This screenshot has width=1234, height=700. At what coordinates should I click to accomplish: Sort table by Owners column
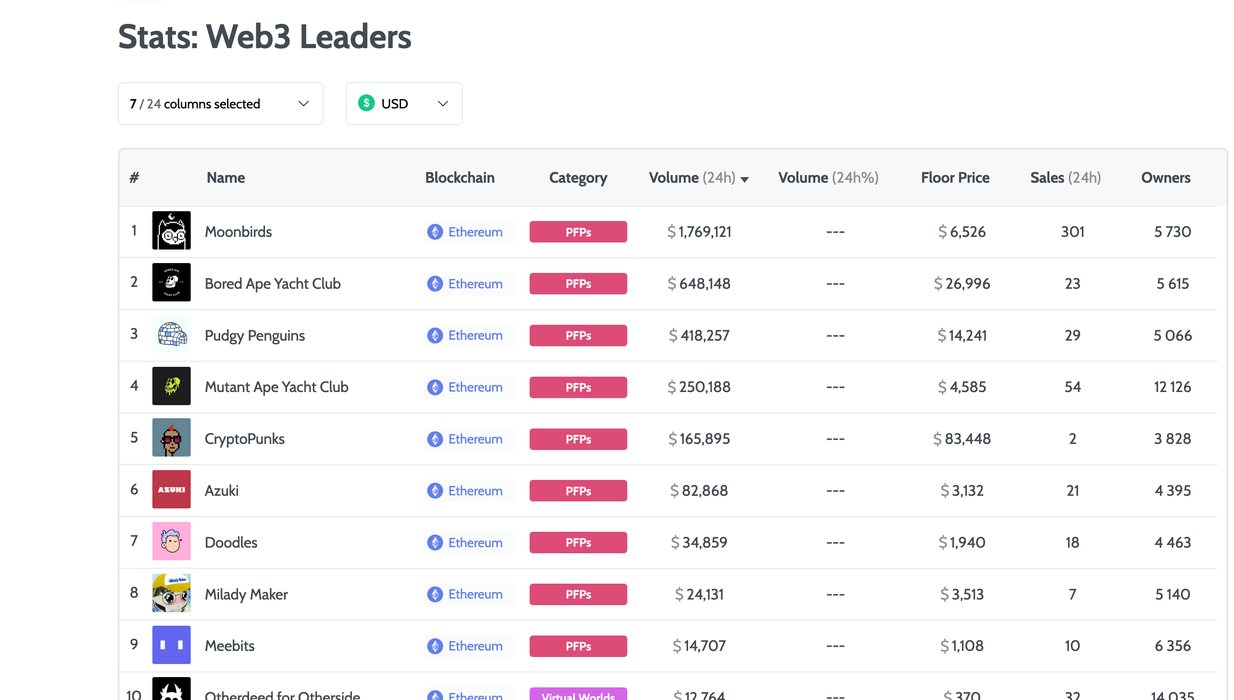pos(1166,177)
